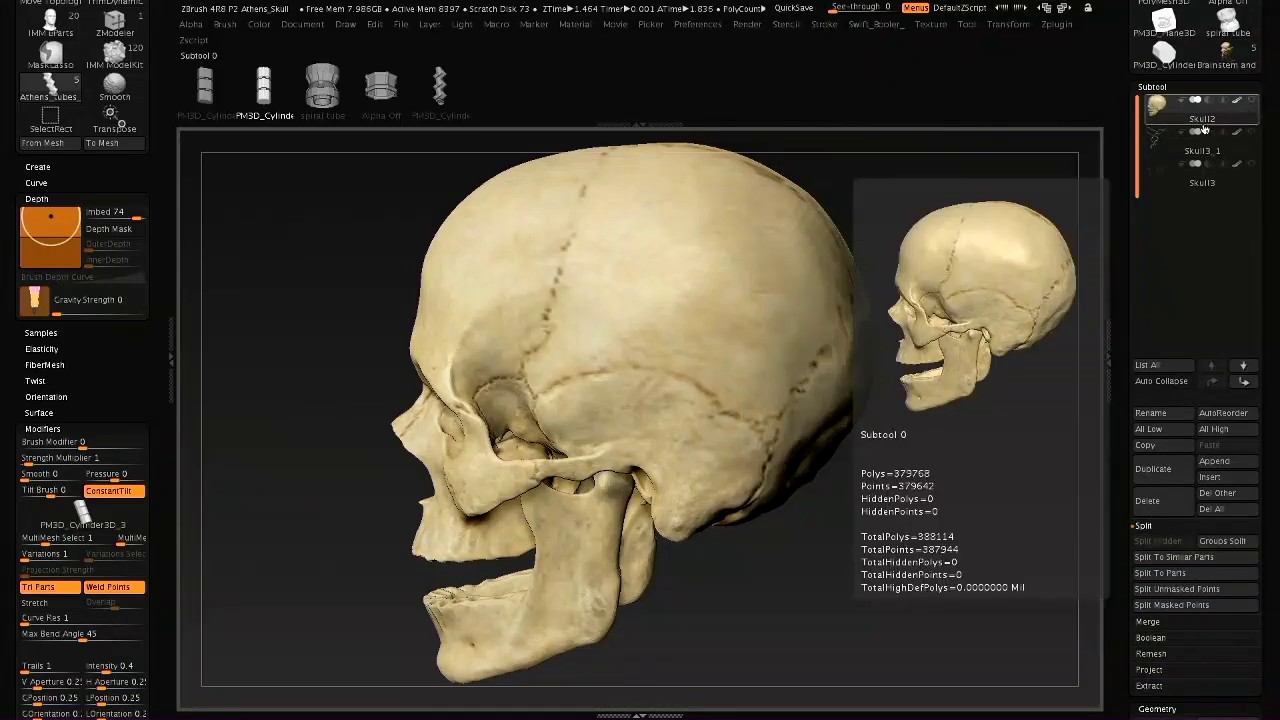Toggle visibility of Skull2 subtool
1280x720 pixels.
tap(1251, 101)
